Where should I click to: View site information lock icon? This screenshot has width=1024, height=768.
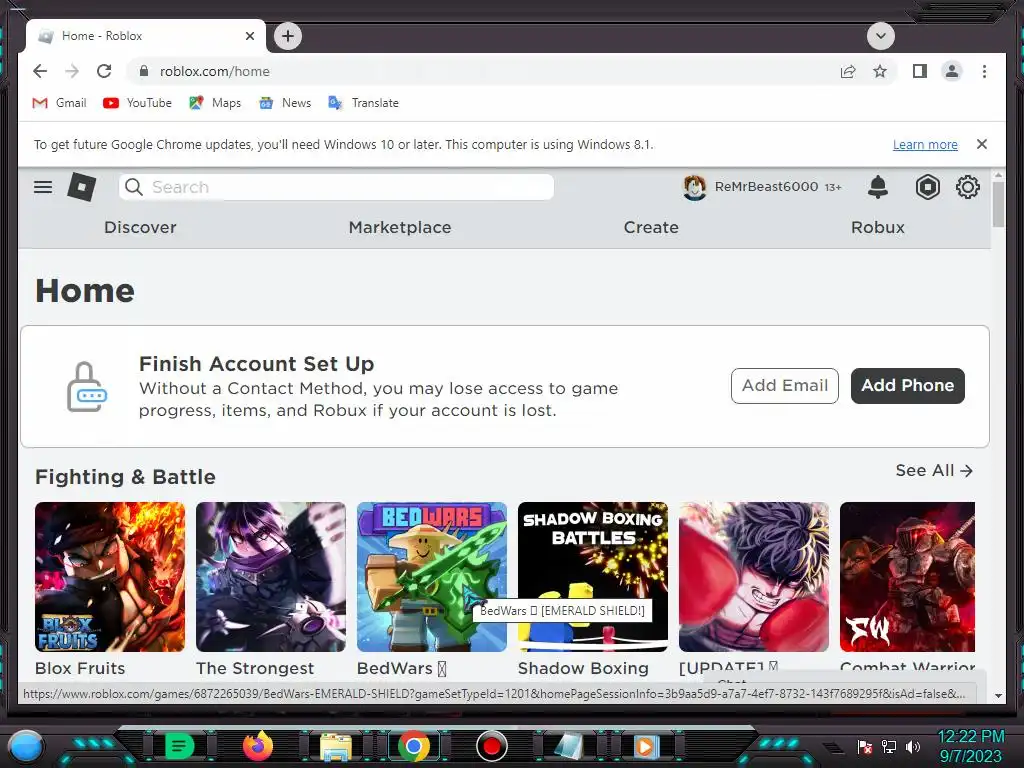[x=144, y=71]
